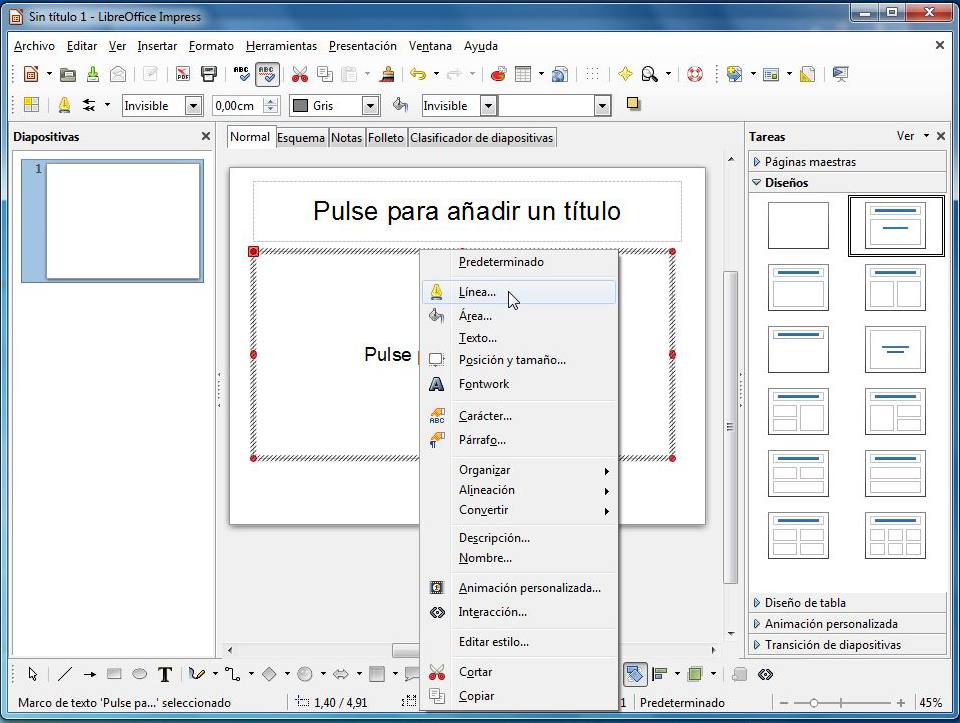This screenshot has width=960, height=723.
Task: Click the title placeholder text
Action: pos(467,211)
